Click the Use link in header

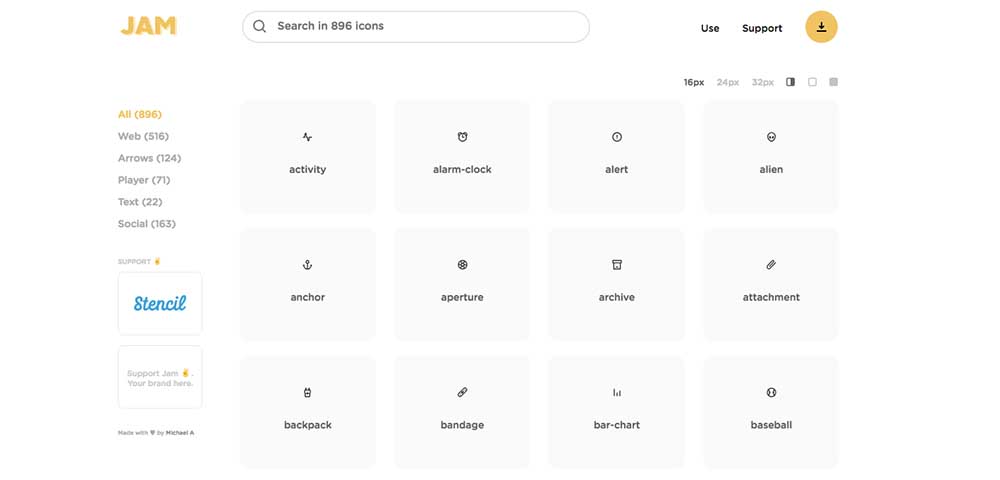click(x=710, y=28)
